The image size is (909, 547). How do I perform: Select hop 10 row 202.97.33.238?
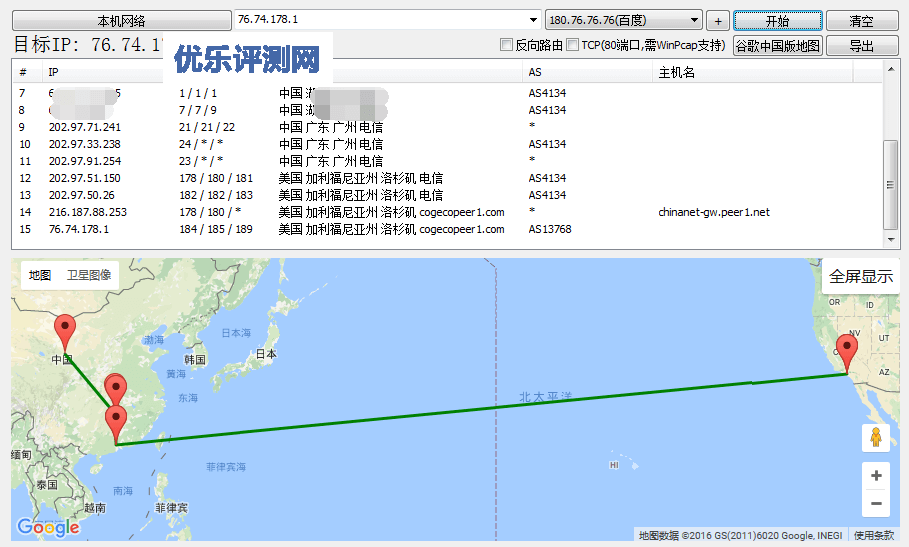(x=446, y=144)
